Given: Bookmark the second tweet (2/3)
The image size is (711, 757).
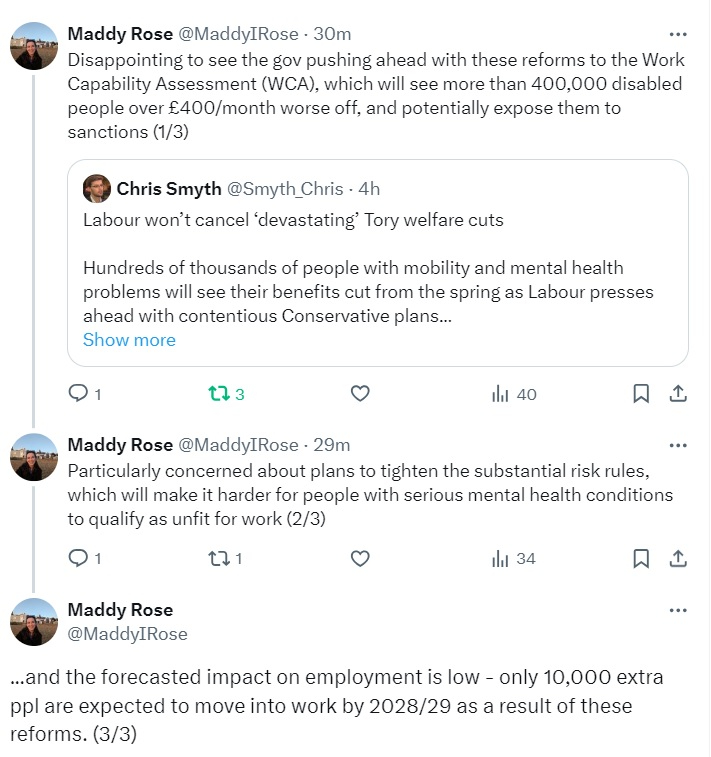Looking at the screenshot, I should (x=641, y=558).
